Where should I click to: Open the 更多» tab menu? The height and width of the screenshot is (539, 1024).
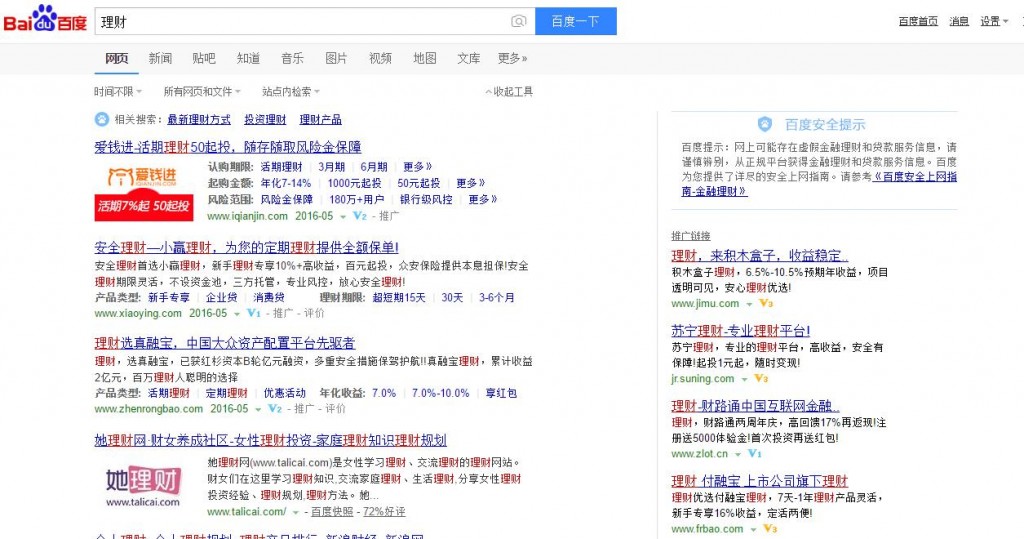[513, 58]
